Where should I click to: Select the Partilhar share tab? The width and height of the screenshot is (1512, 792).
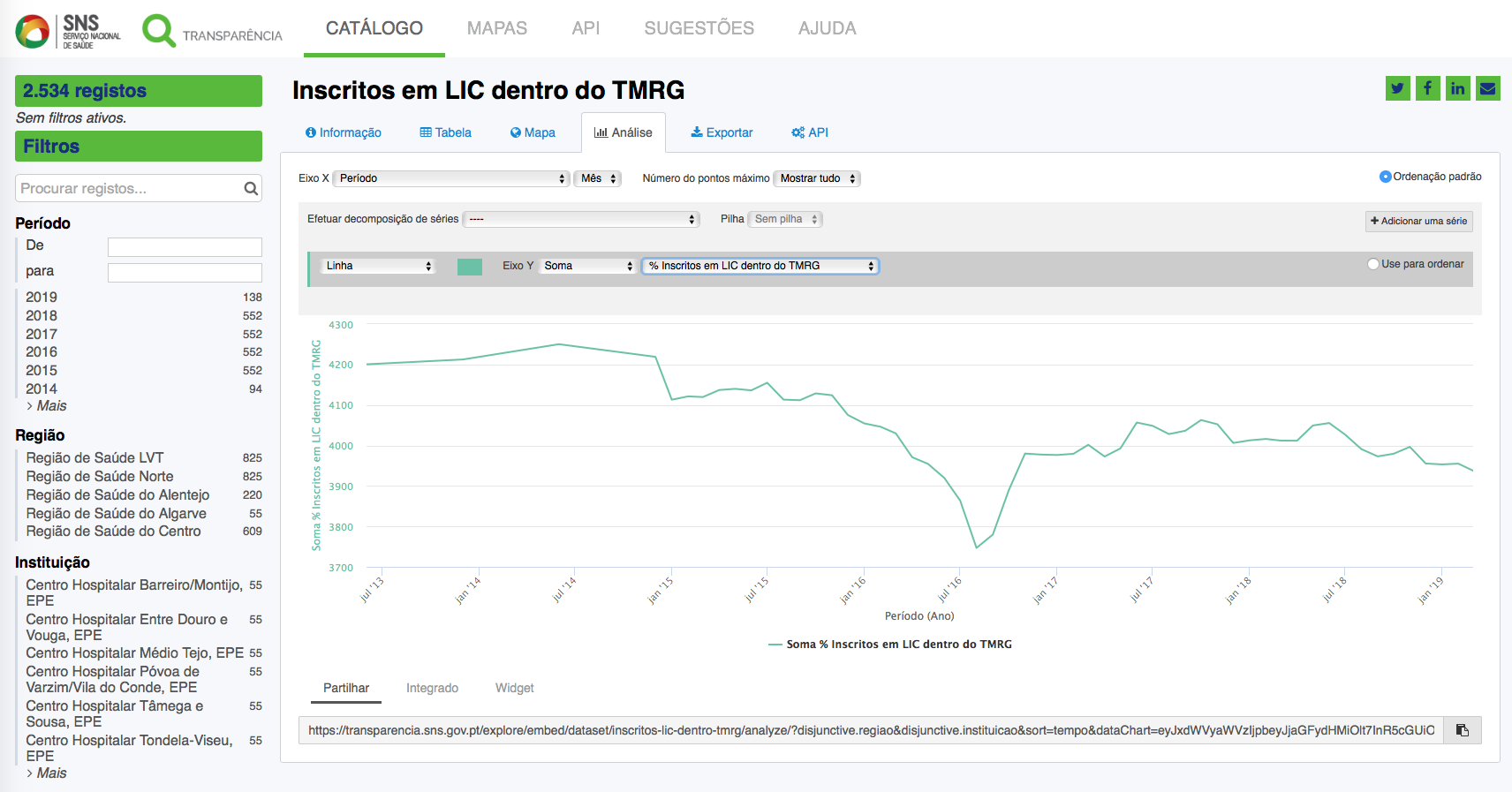346,689
